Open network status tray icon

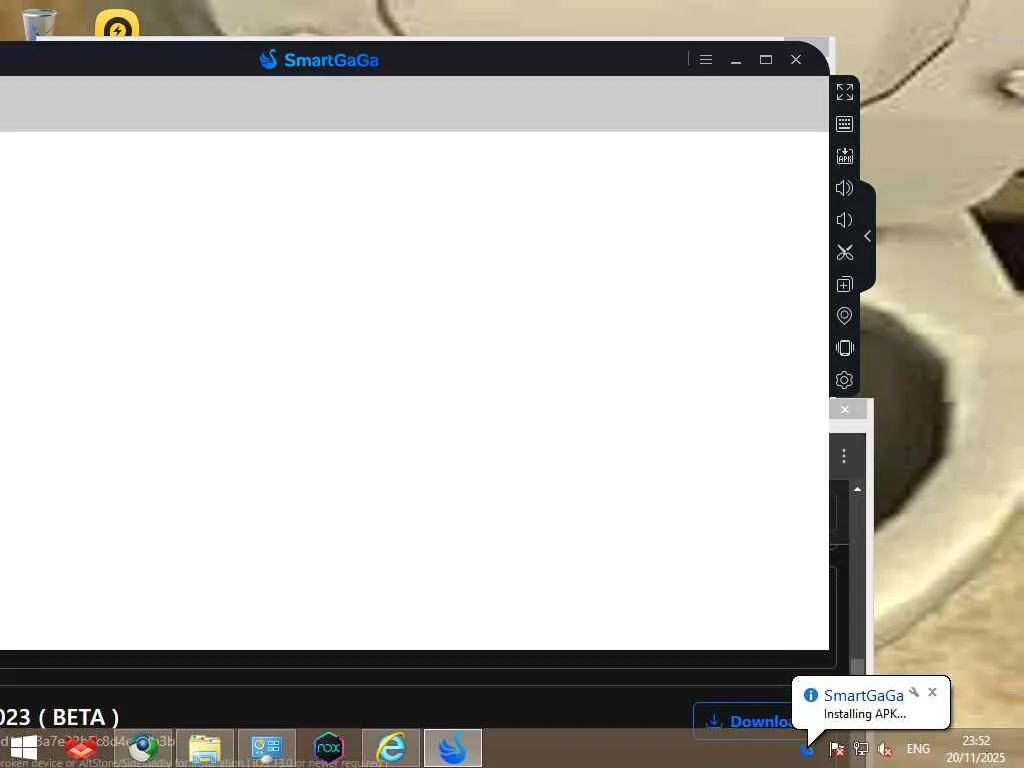[861, 749]
